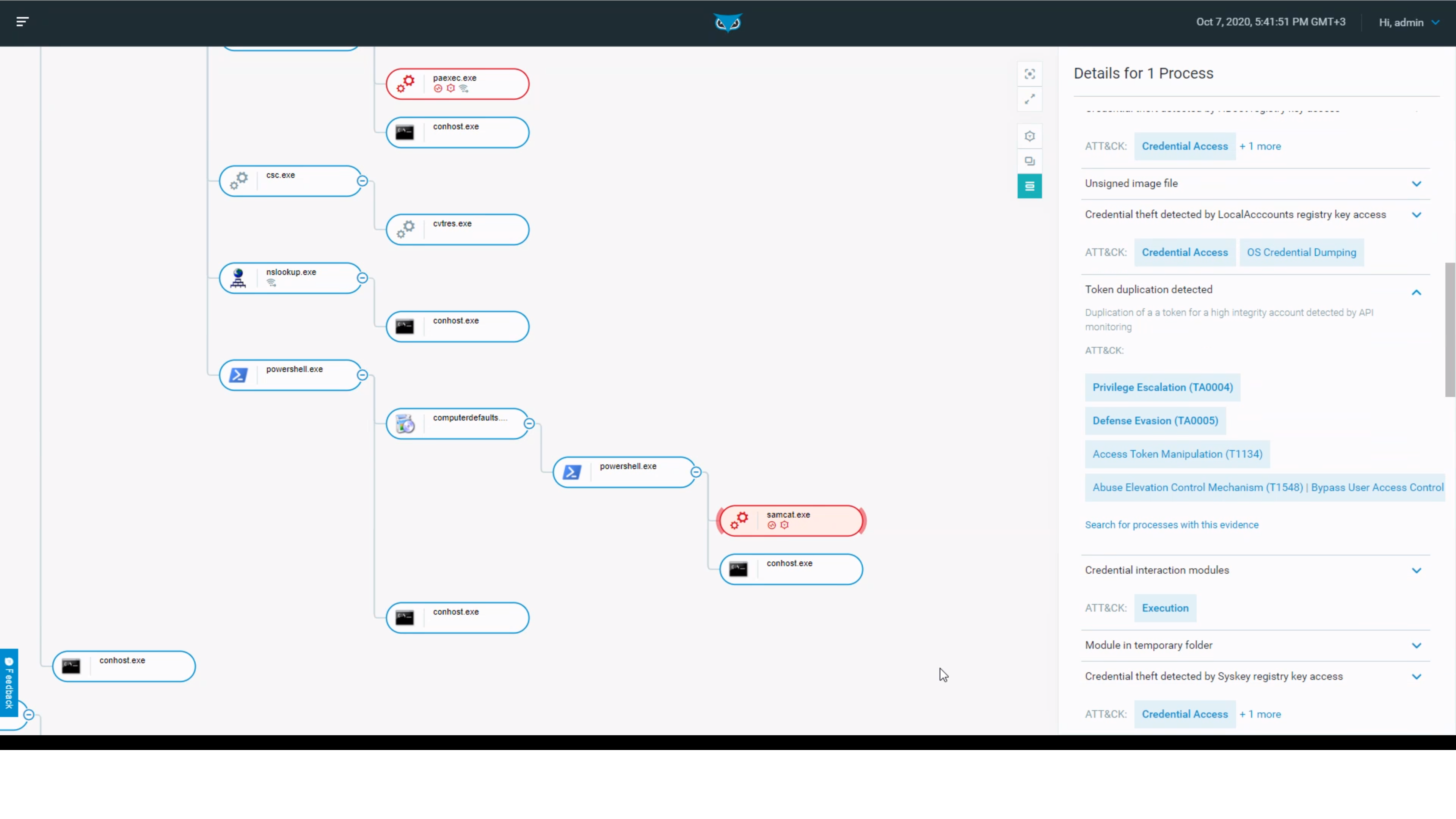Click the expand fullscreen arrows icon

pyautogui.click(x=1030, y=99)
